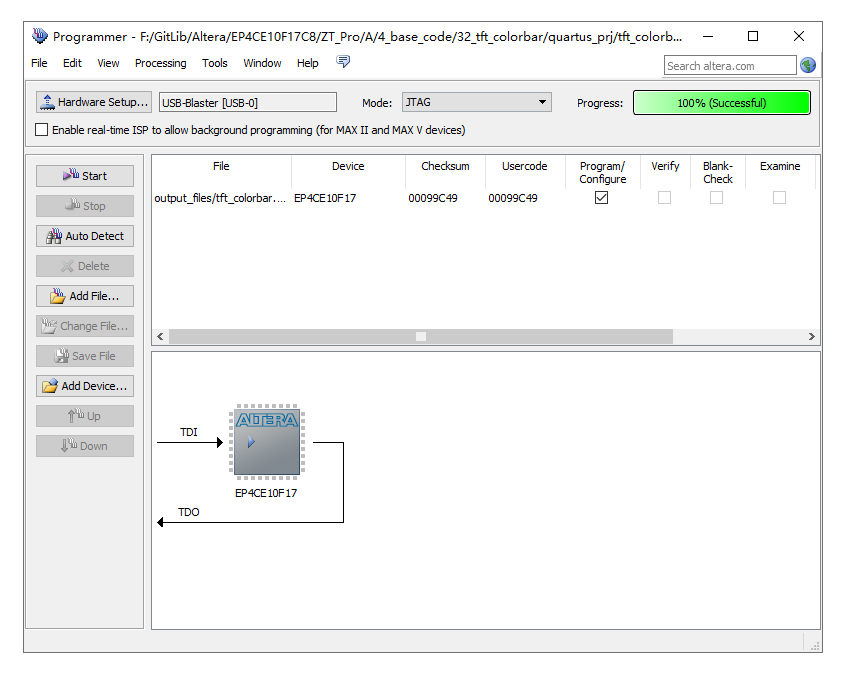This screenshot has width=848, height=674.
Task: Click the TDI label in chain diagram
Action: pos(189,432)
